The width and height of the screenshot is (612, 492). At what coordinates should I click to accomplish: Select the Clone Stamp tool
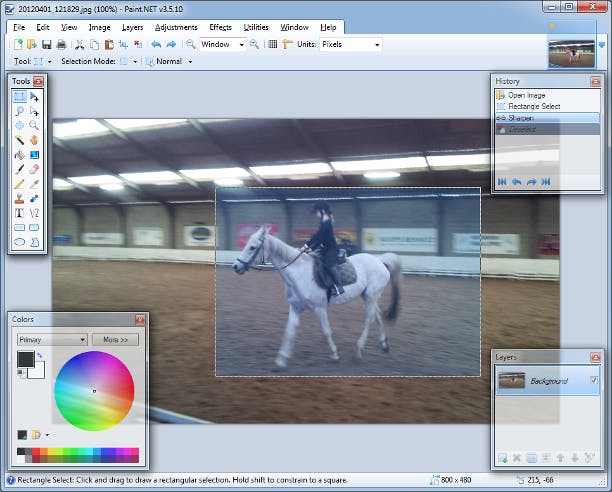tap(20, 199)
